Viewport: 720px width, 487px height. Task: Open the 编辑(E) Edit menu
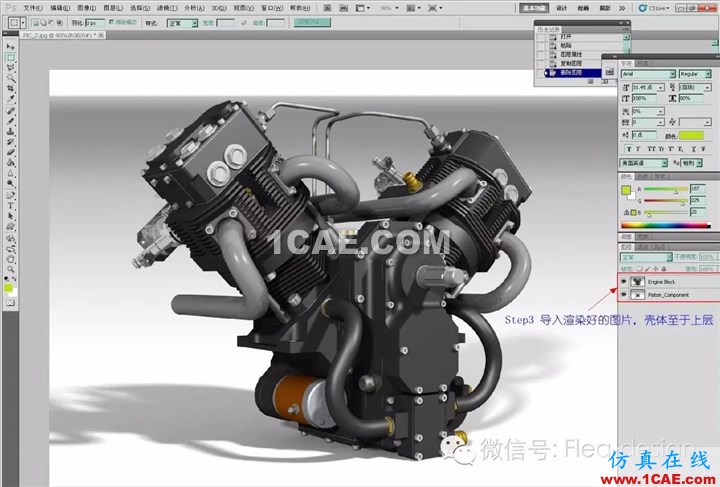pyautogui.click(x=60, y=8)
